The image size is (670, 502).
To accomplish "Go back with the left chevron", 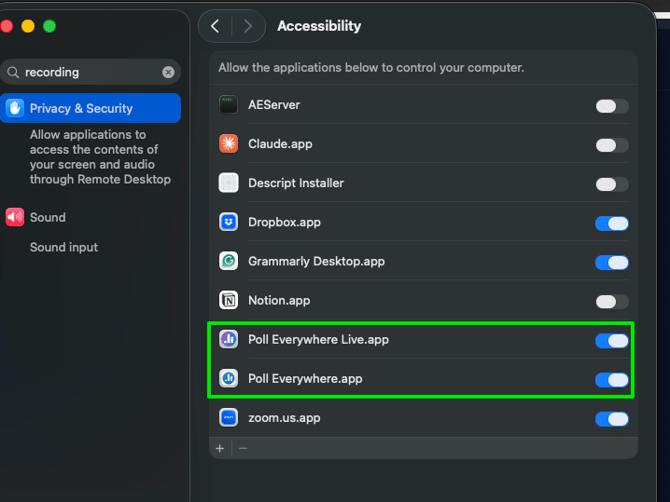I will tap(215, 26).
